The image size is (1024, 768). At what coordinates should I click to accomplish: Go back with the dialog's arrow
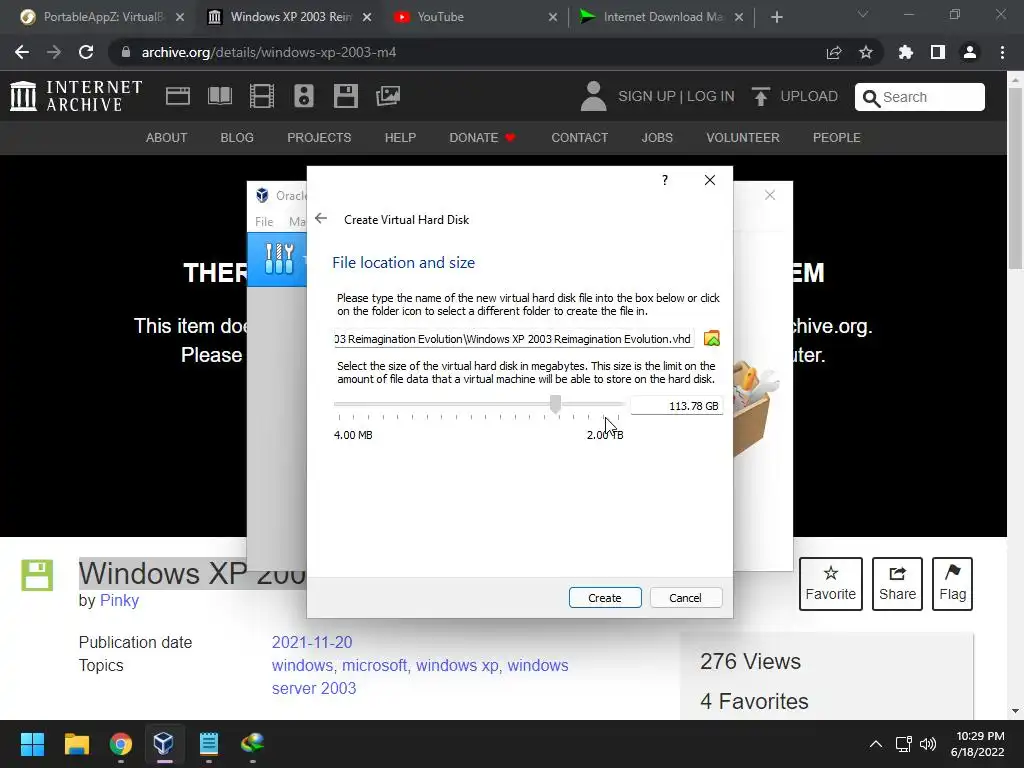(321, 219)
